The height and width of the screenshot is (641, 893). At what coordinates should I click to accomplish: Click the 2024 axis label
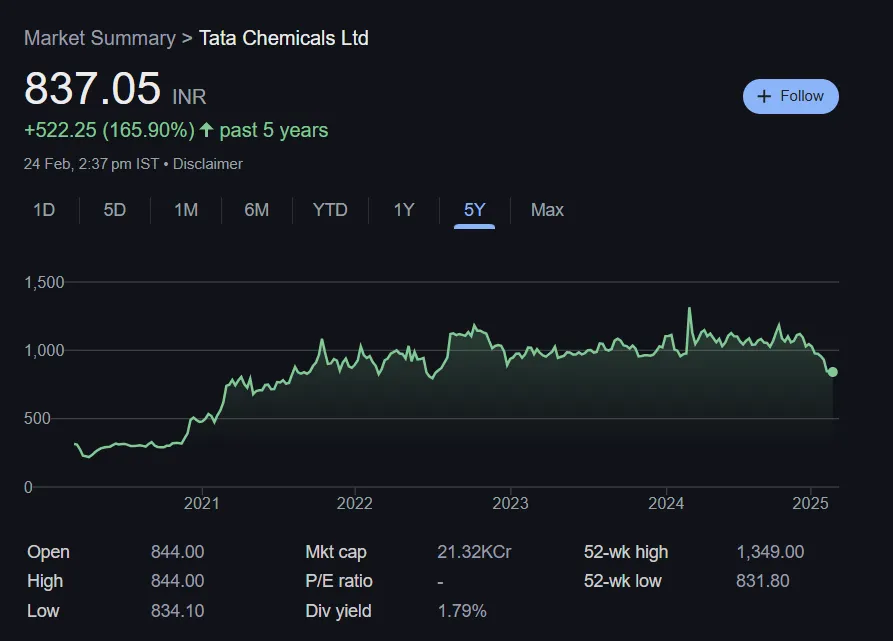[666, 503]
